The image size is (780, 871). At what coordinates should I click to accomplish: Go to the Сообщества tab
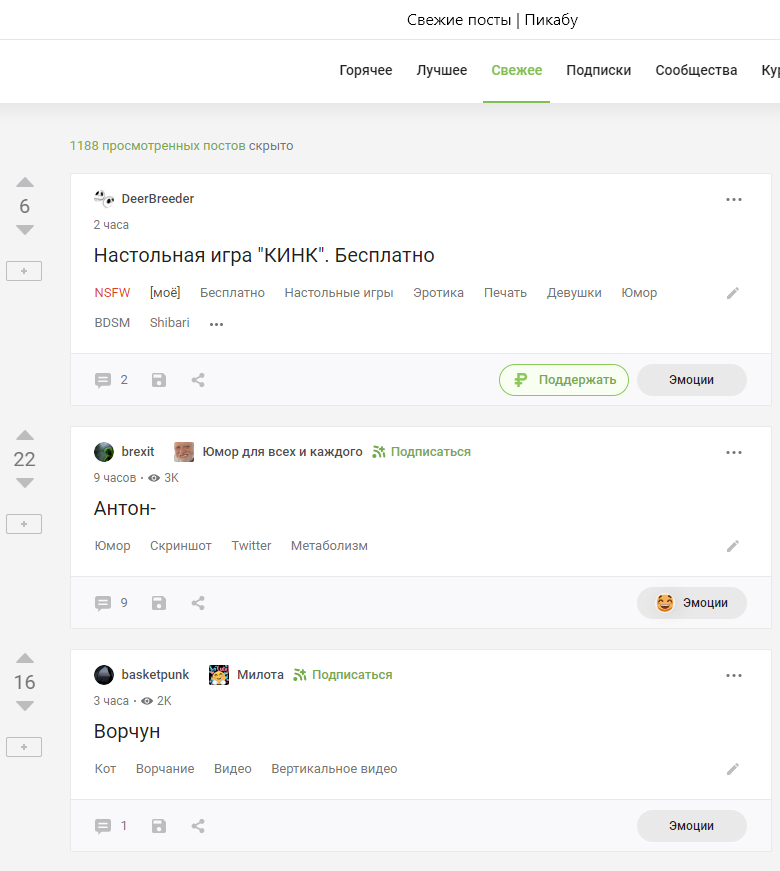tap(696, 70)
